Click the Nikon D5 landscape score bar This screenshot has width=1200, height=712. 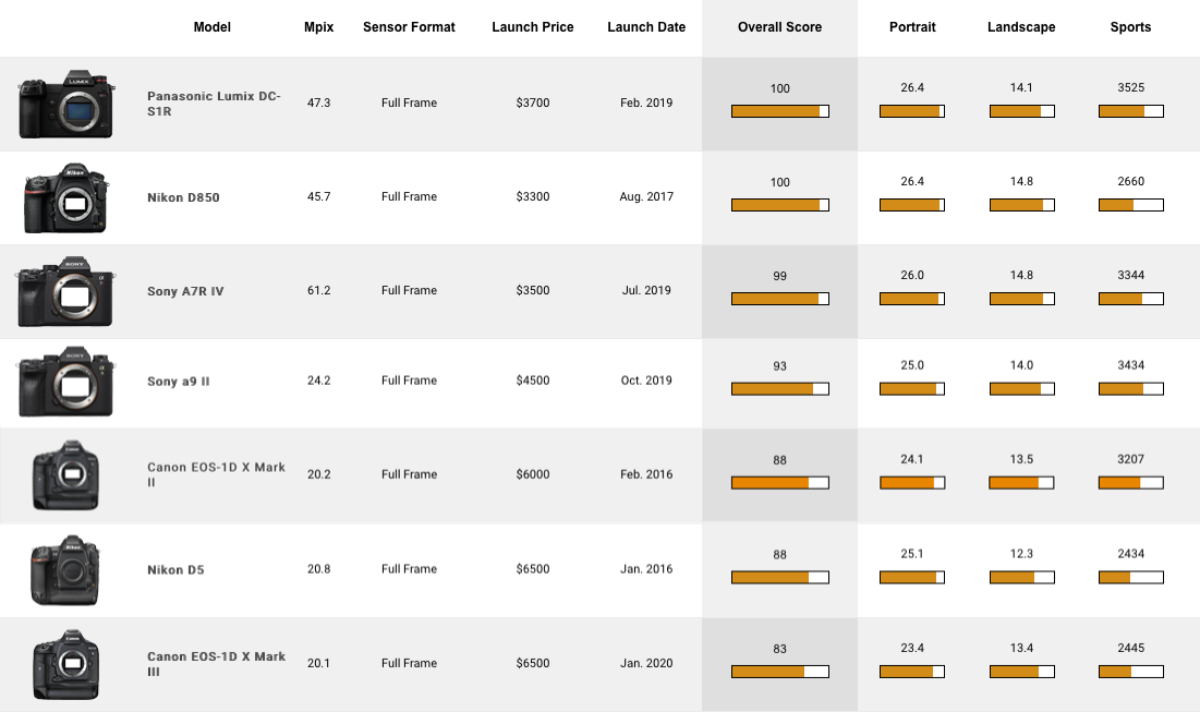point(1022,577)
